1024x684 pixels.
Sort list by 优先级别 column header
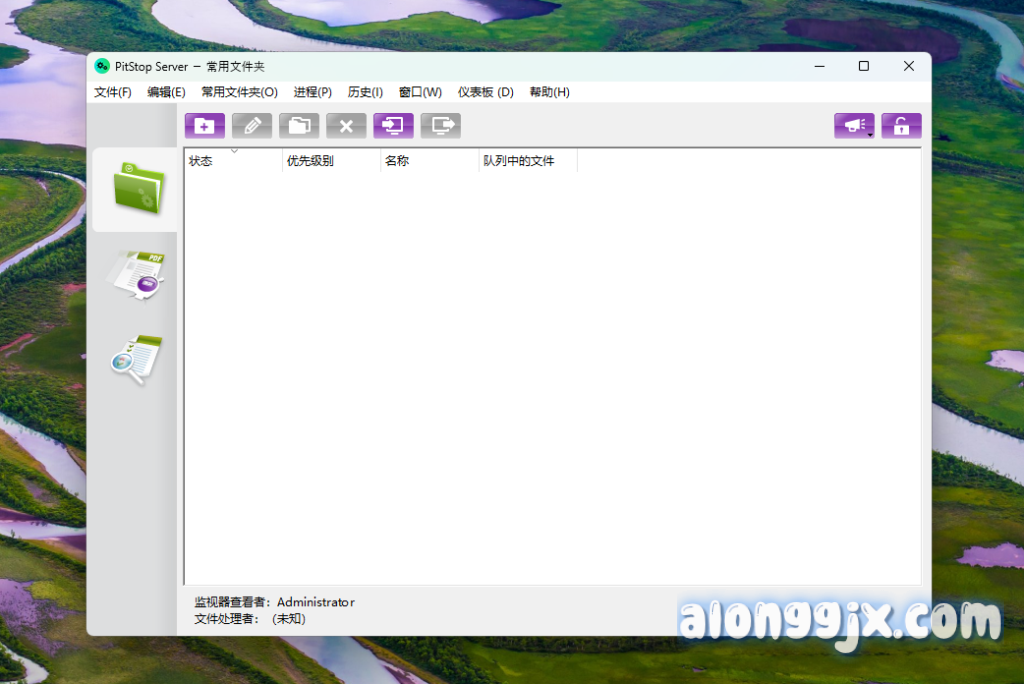[x=330, y=161]
